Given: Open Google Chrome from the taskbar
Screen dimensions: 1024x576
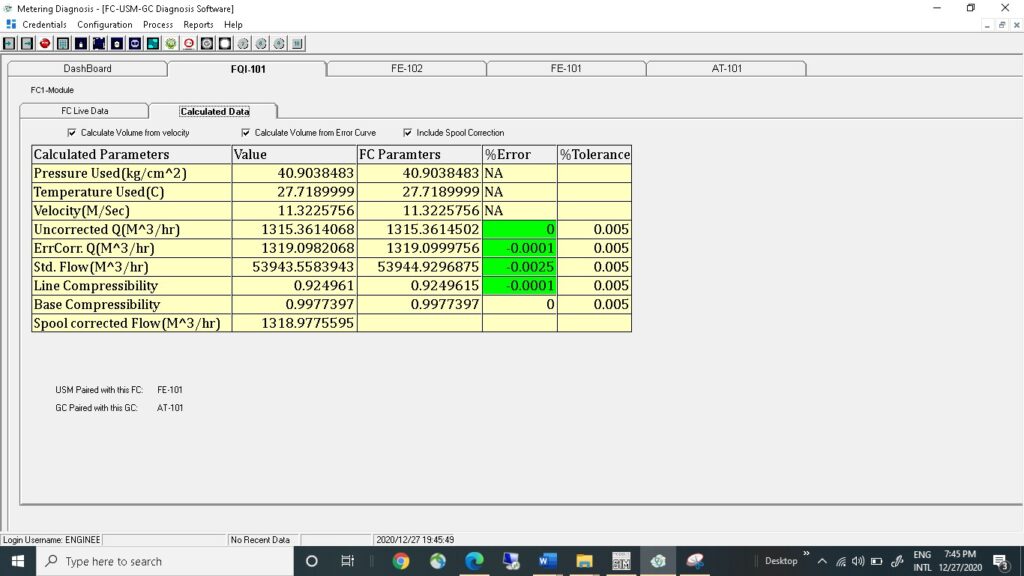Looking at the screenshot, I should (x=401, y=561).
